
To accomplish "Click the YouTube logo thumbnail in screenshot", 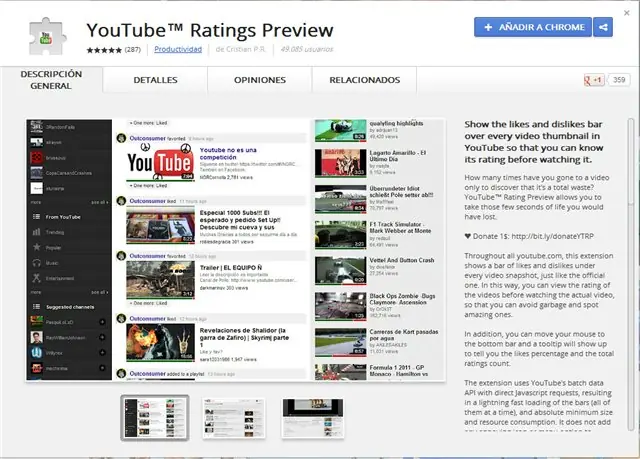I will (160, 162).
